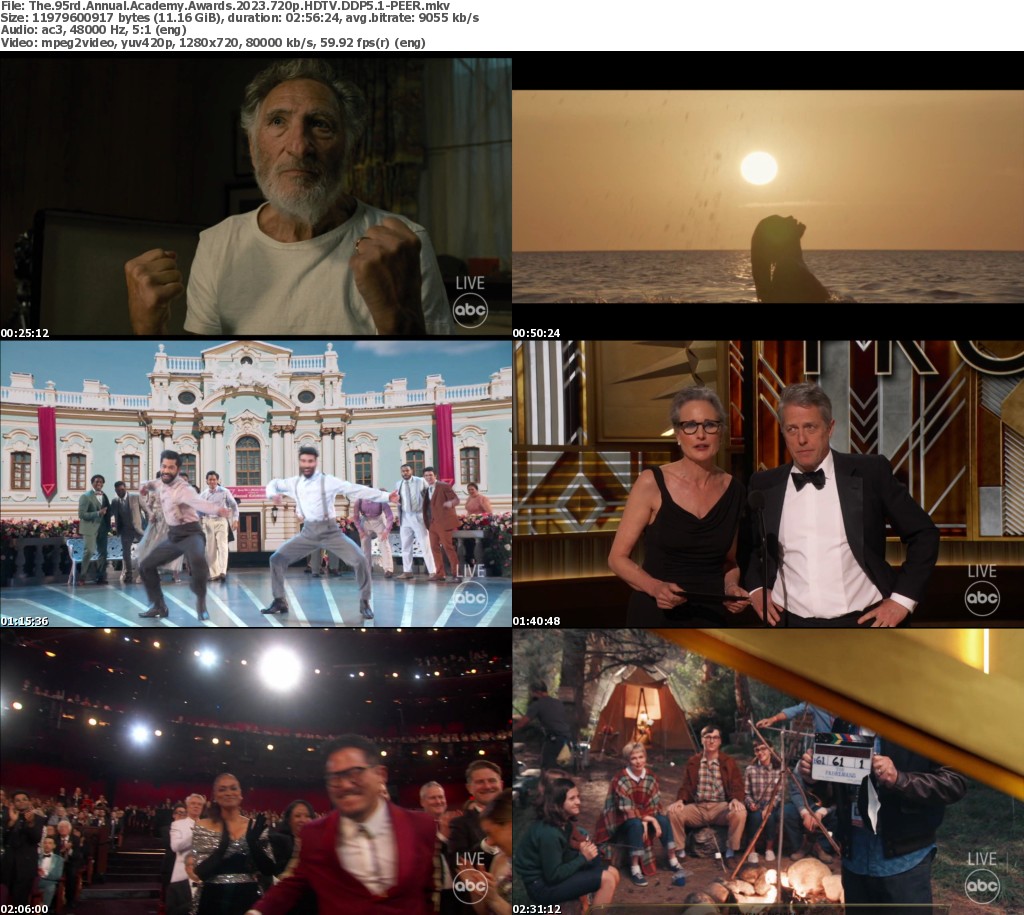Image resolution: width=1024 pixels, height=915 pixels.
Task: Click abc logo on presenters frame
Action: pyautogui.click(x=981, y=598)
